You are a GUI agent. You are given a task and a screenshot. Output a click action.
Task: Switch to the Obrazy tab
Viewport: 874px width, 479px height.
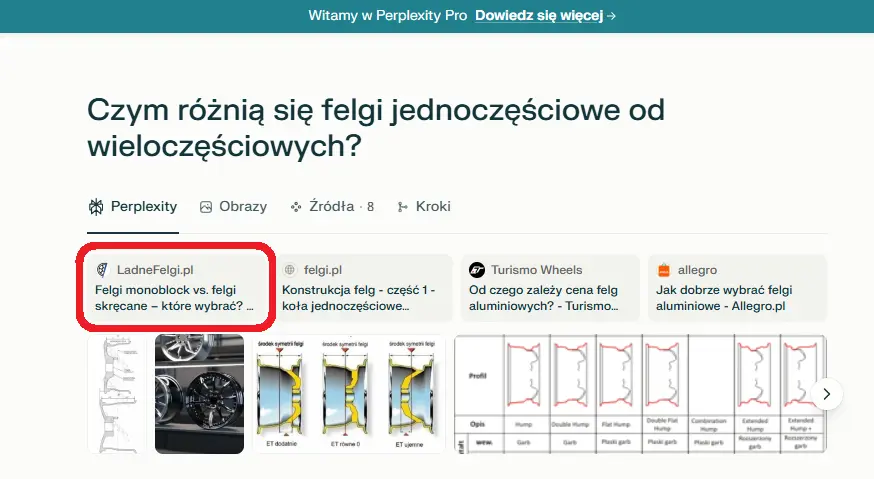coord(234,207)
